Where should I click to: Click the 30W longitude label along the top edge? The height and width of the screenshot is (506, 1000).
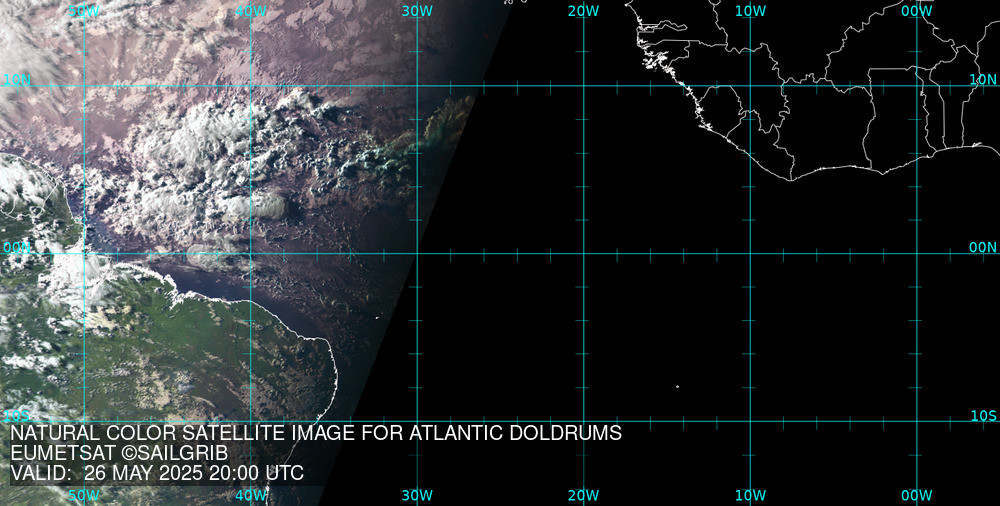(418, 11)
